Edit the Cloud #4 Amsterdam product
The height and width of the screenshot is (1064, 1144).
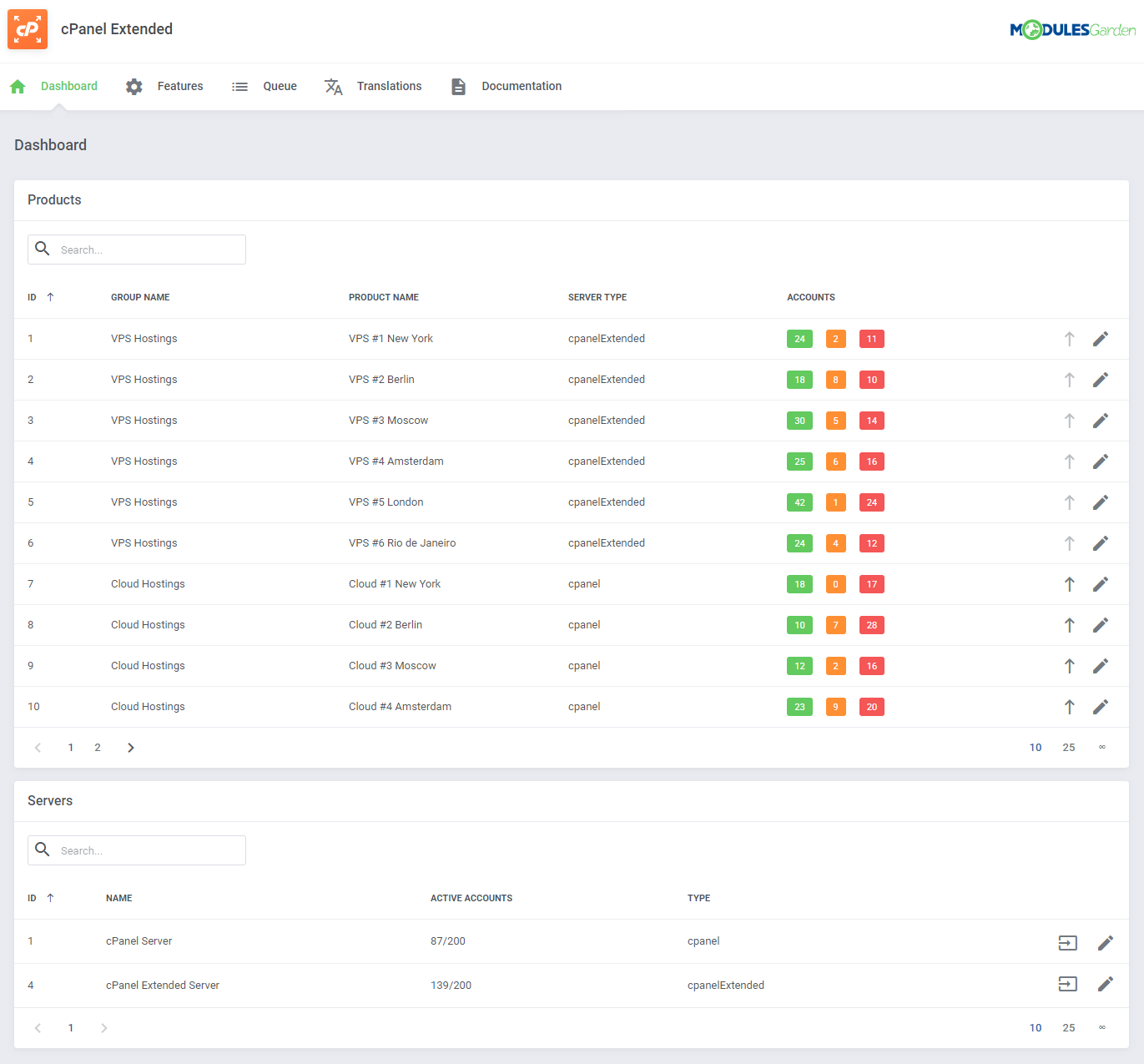[1101, 707]
